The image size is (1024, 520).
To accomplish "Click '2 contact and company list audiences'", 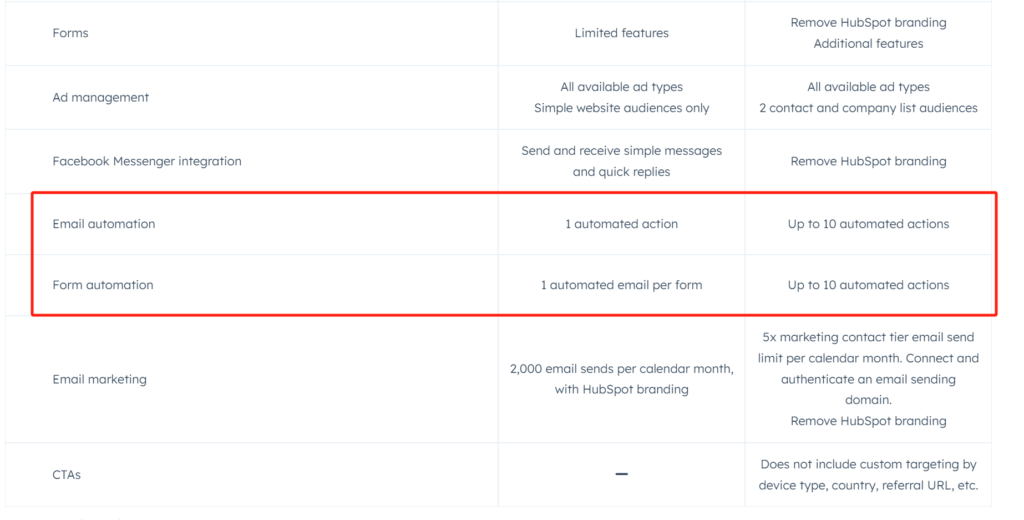I will pos(868,108).
